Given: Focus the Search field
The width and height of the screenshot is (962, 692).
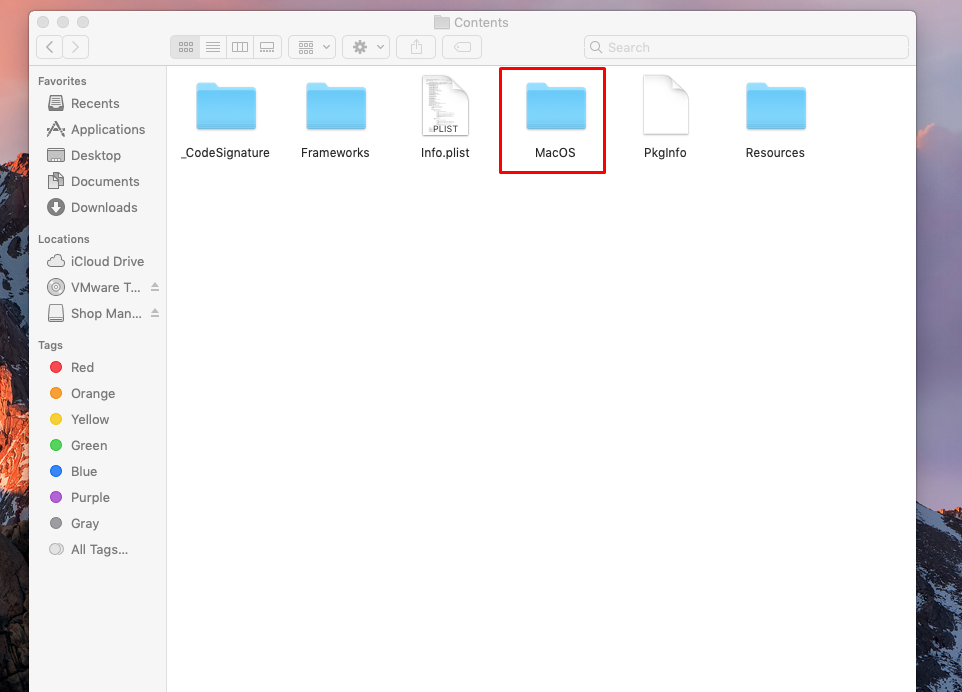Looking at the screenshot, I should click(746, 47).
